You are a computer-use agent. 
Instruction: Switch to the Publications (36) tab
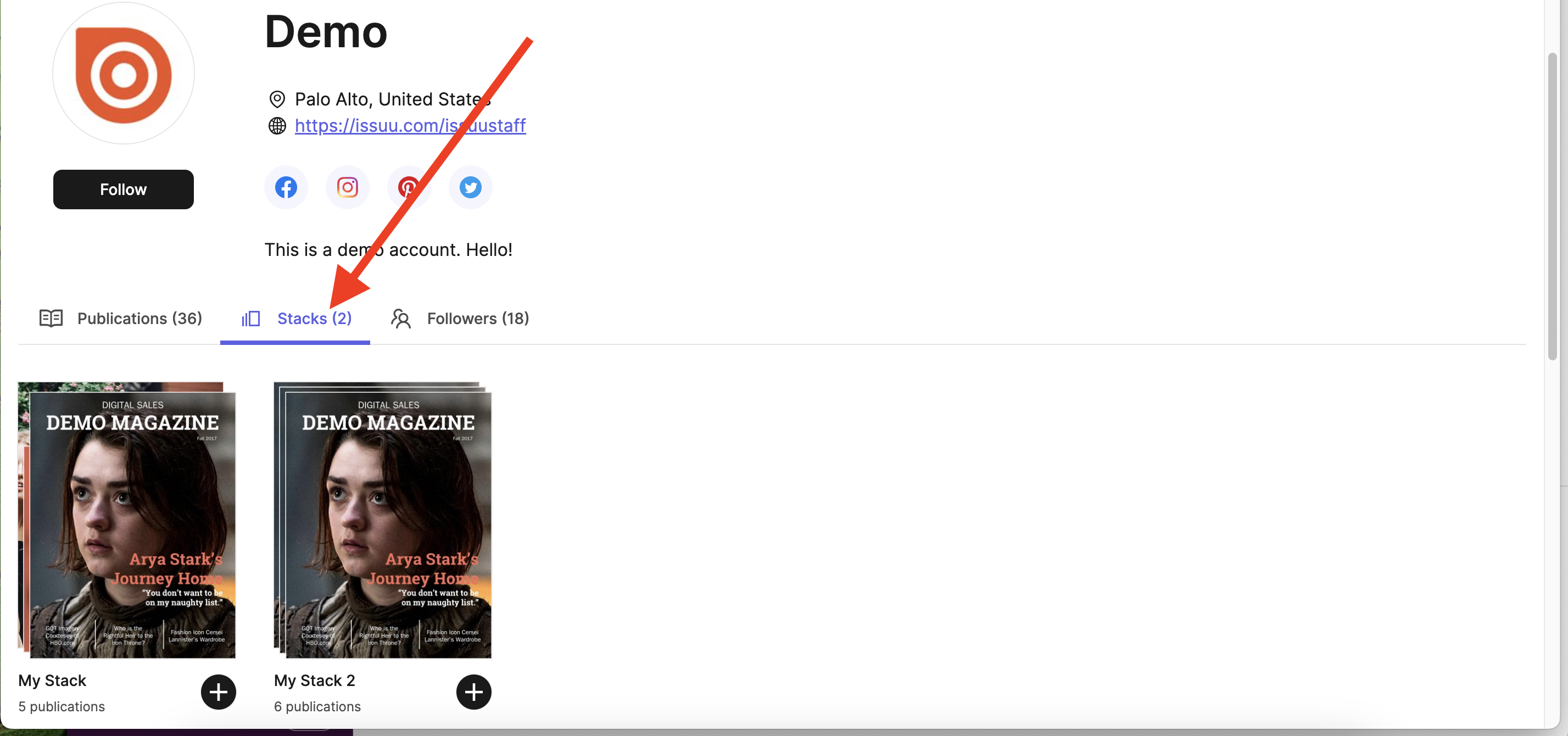pyautogui.click(x=120, y=319)
